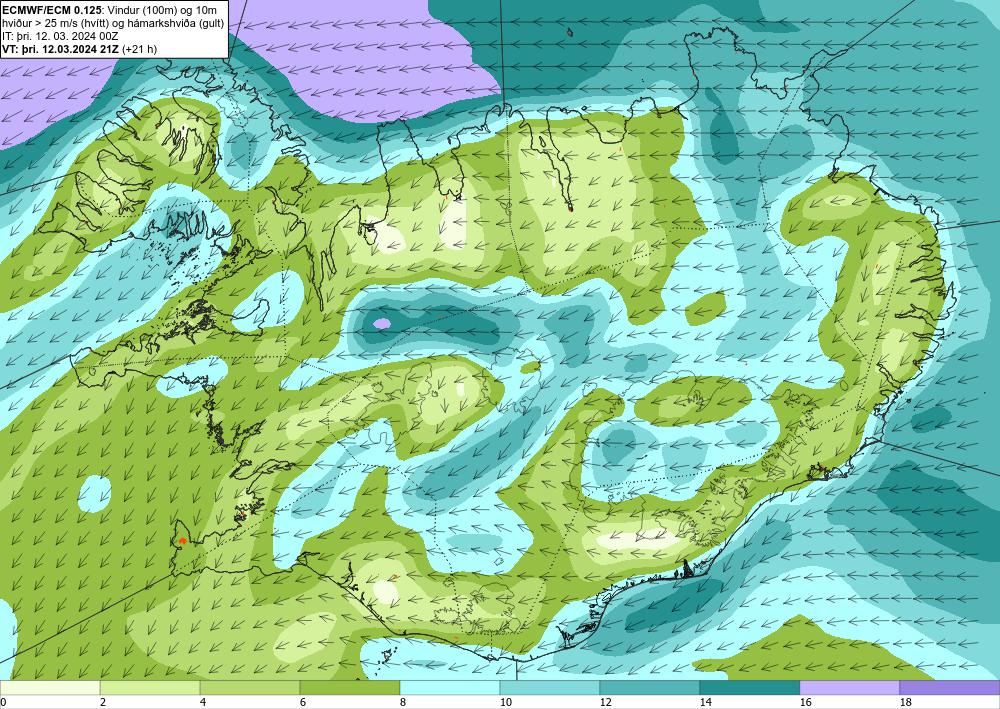Screen dimensions: 1000x709
Task: Click the light teal 10–12 m/s legend swatch
Action: tap(550, 688)
